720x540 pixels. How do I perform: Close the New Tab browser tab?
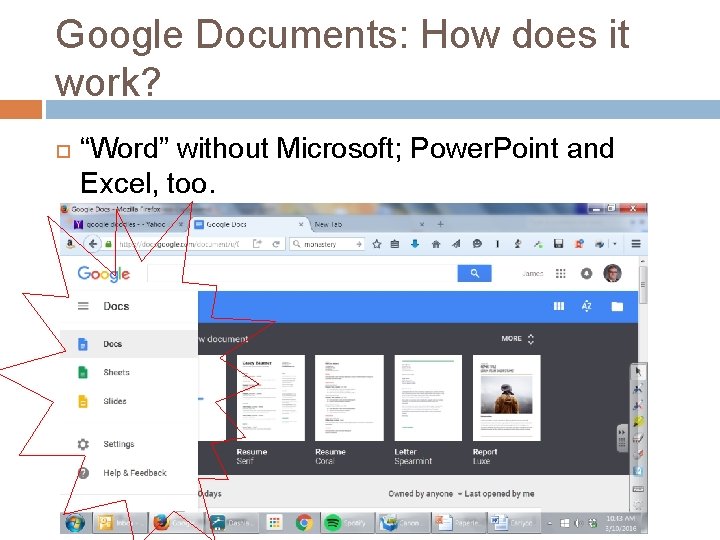tap(422, 224)
